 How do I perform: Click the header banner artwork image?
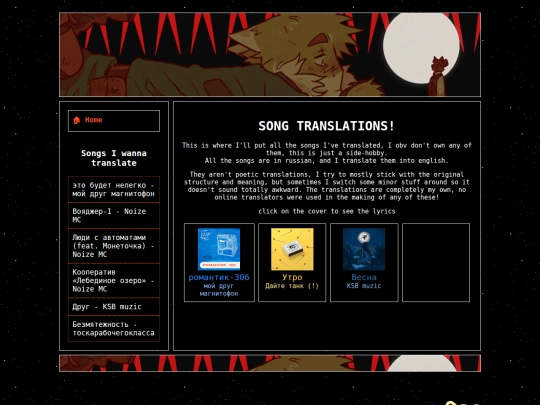(x=270, y=54)
